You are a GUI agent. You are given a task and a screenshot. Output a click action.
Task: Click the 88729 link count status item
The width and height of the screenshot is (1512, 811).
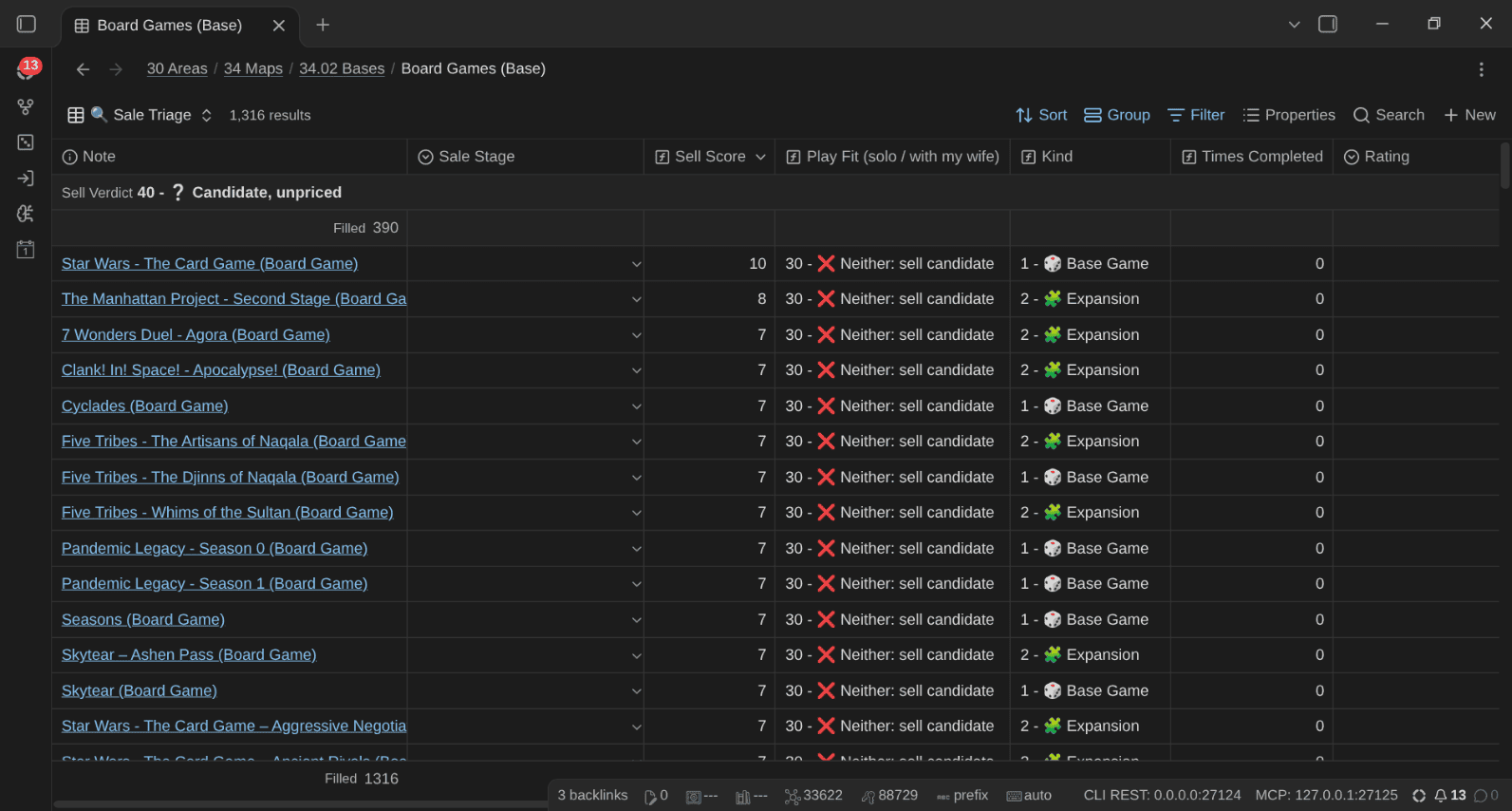pos(889,796)
